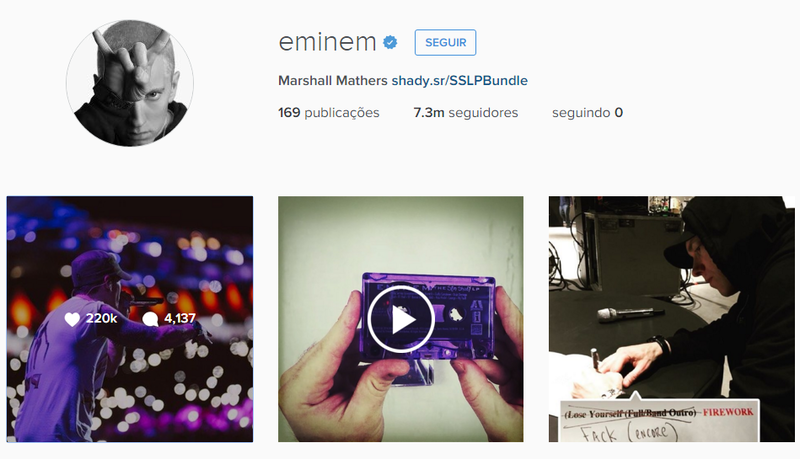Play the purple cassette tape video

[x=401, y=319]
